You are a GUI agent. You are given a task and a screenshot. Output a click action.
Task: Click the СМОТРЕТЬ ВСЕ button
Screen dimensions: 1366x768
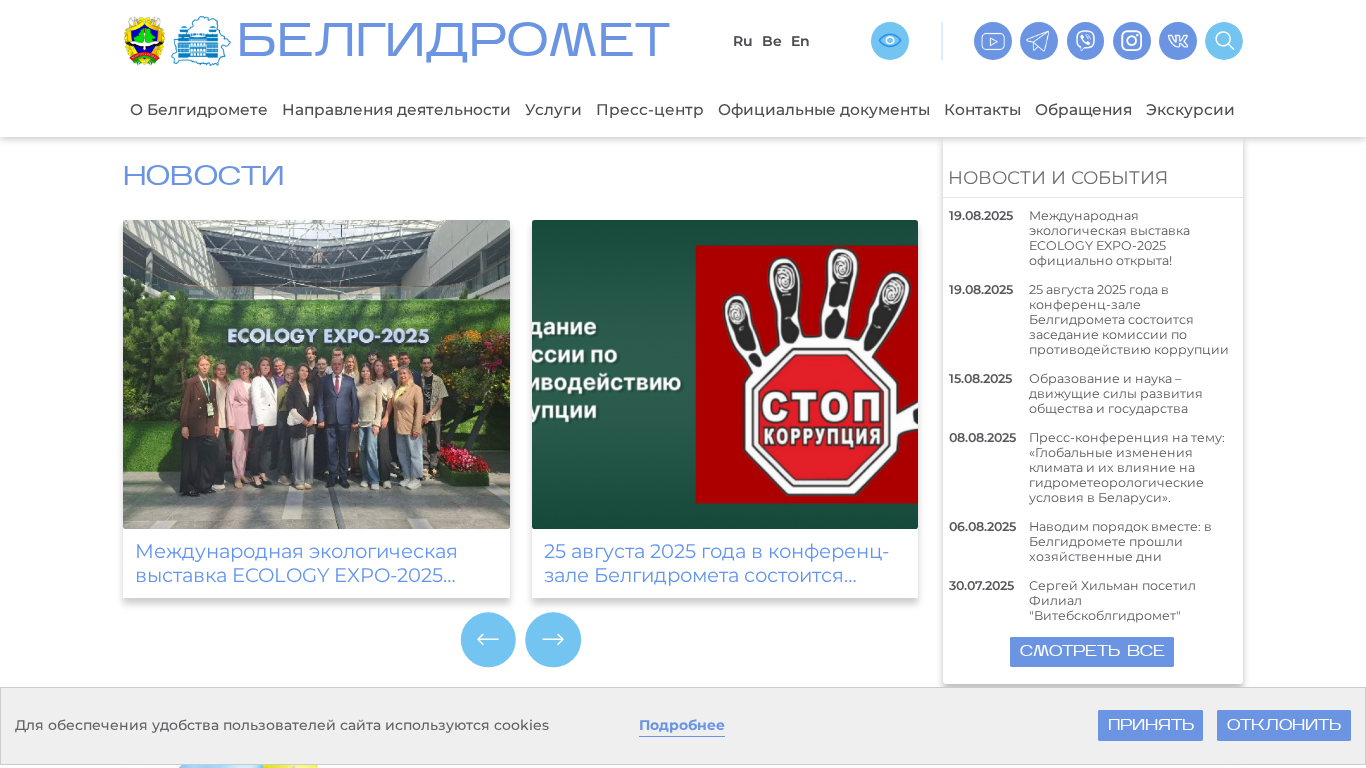point(1092,652)
